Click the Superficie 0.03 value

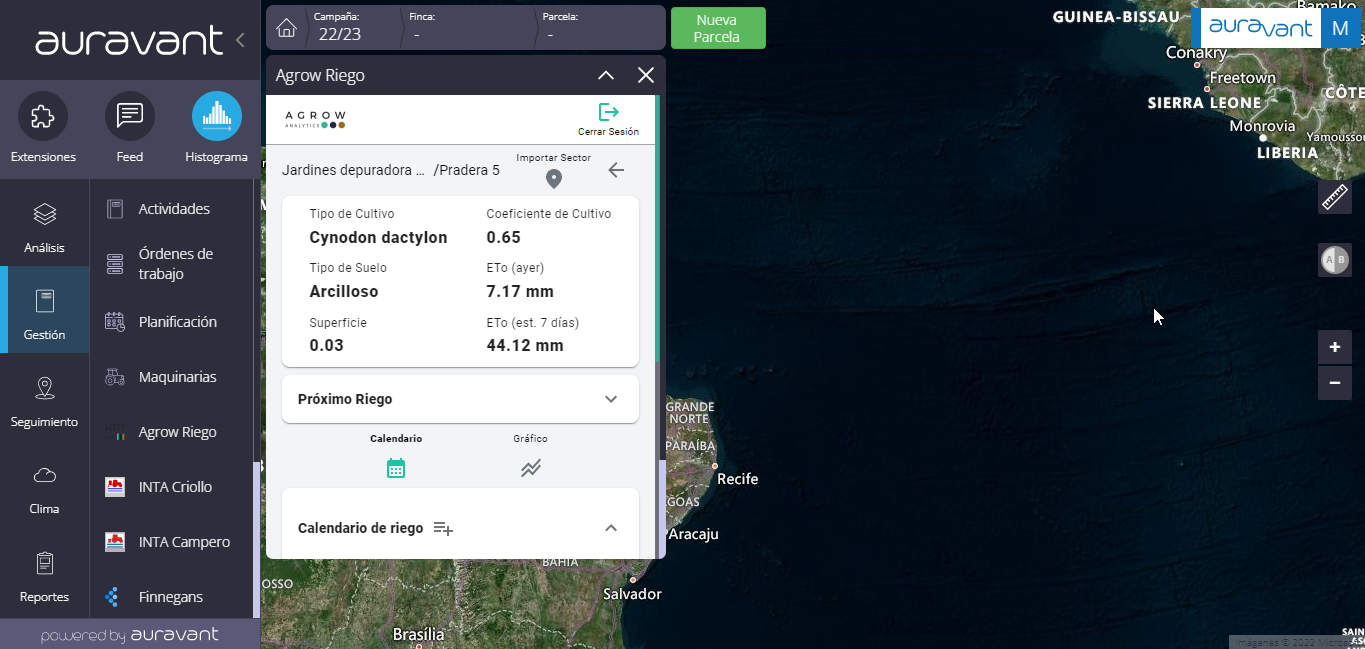(x=327, y=345)
